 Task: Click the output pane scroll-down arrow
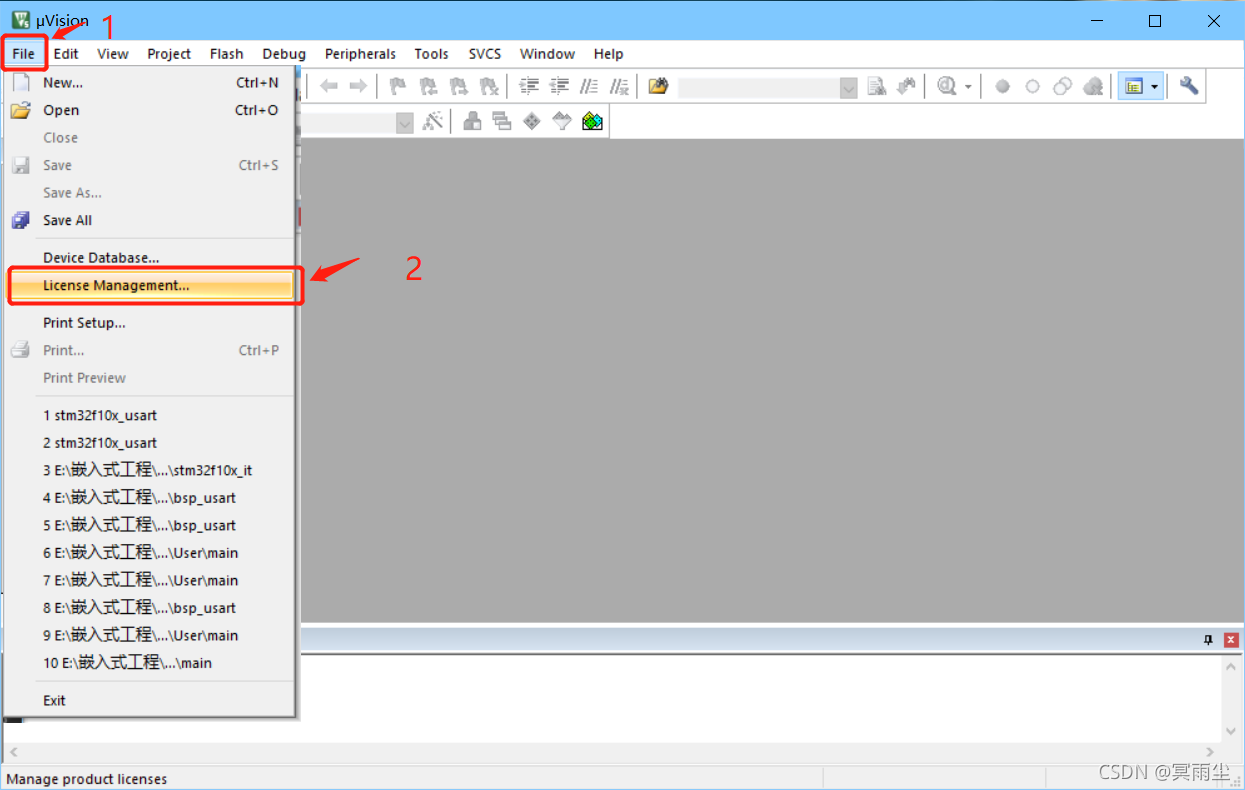tap(1231, 731)
